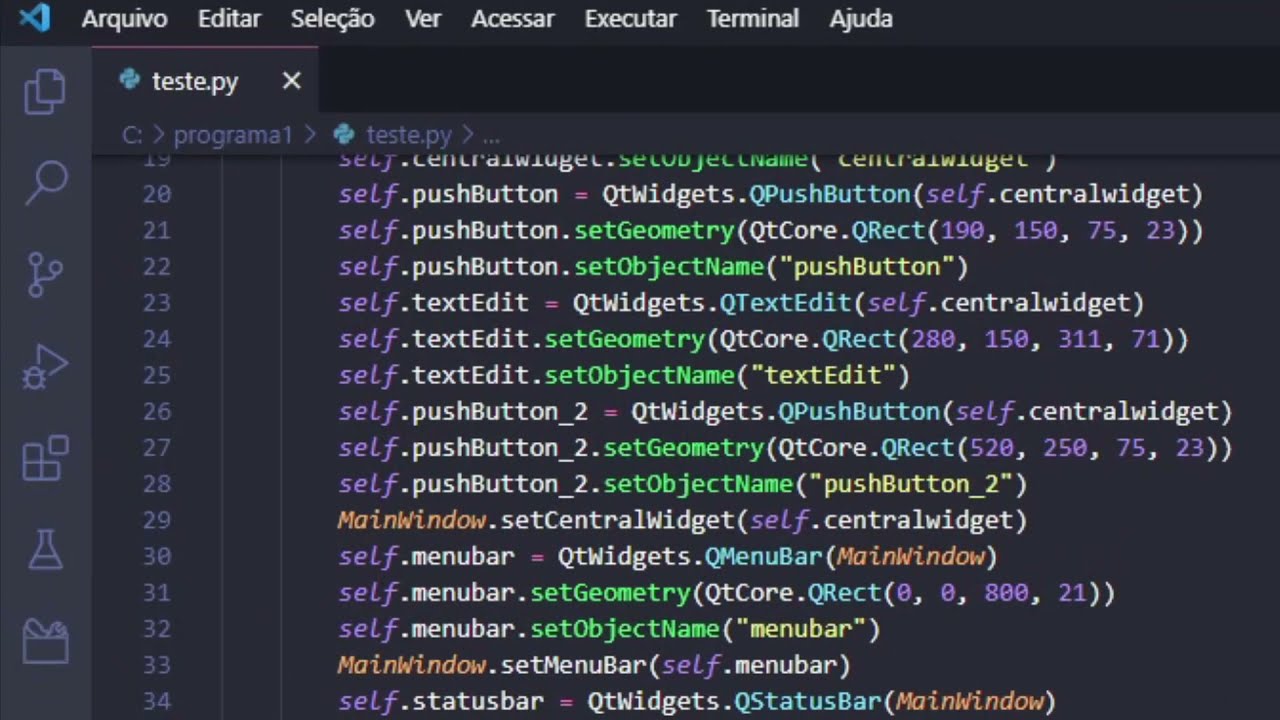Click the value 520 on line 27
Screen dimensions: 1280x720
[991, 448]
